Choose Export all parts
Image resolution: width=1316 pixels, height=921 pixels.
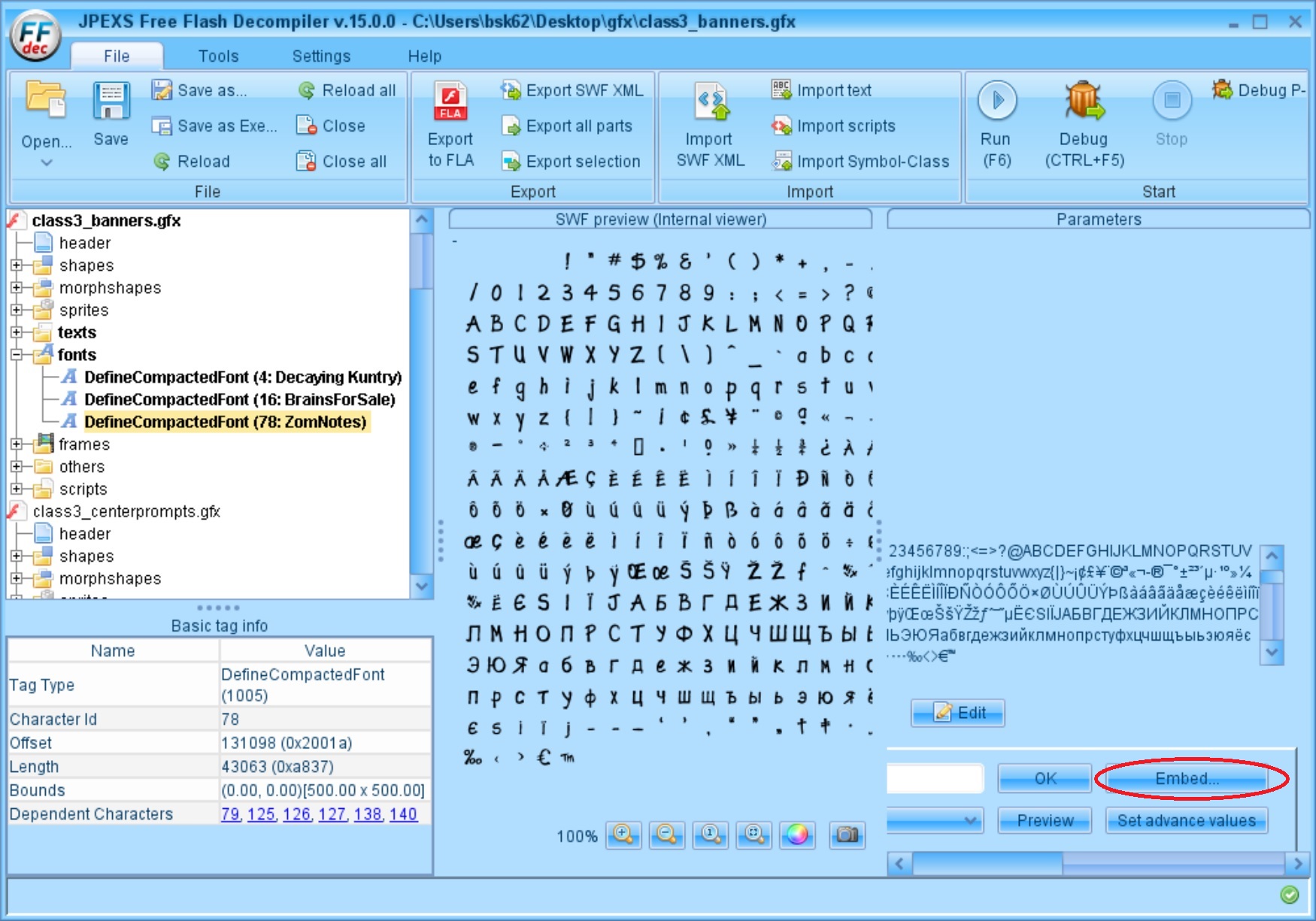567,126
